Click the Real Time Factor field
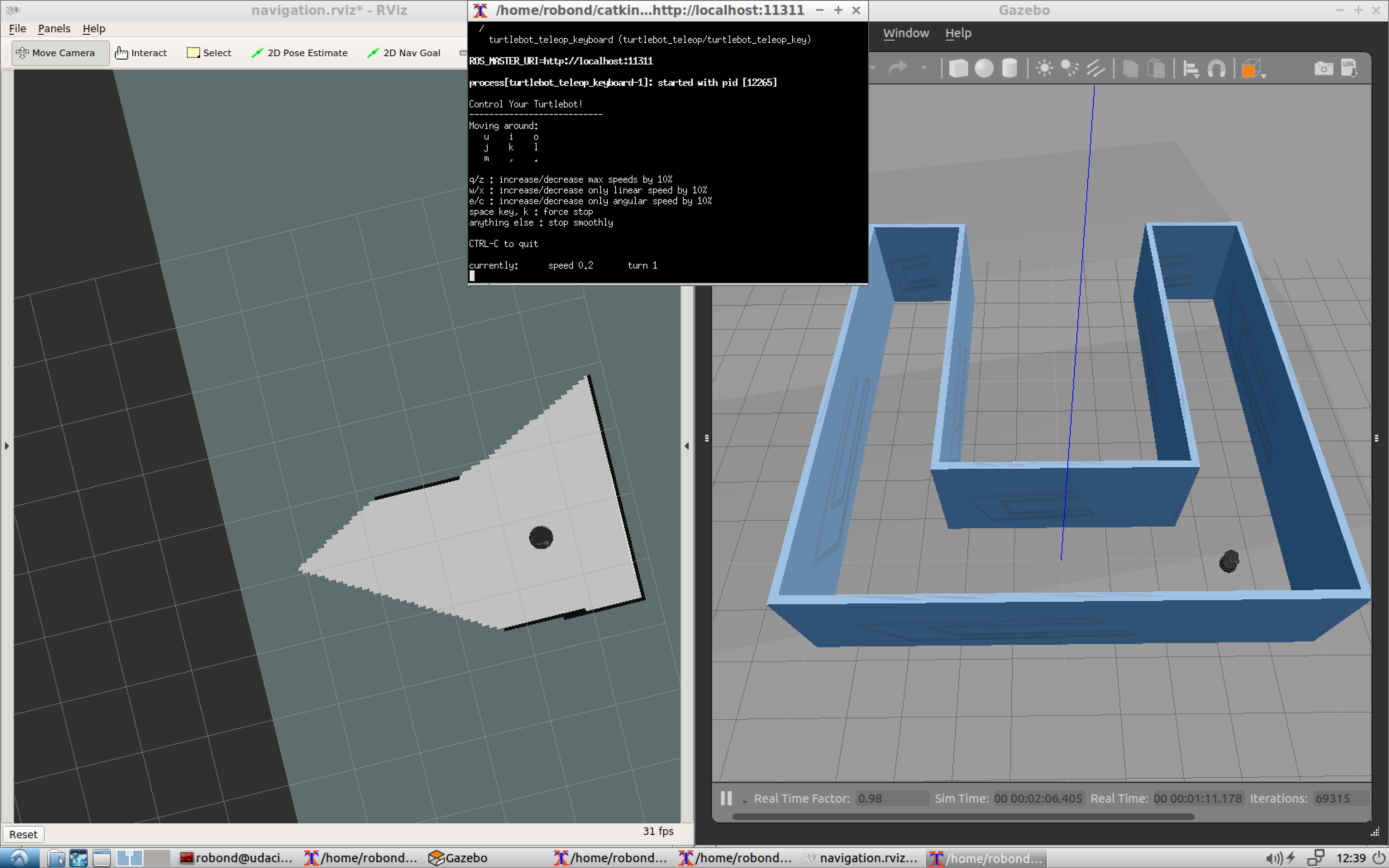This screenshot has height=868, width=1389. (892, 798)
